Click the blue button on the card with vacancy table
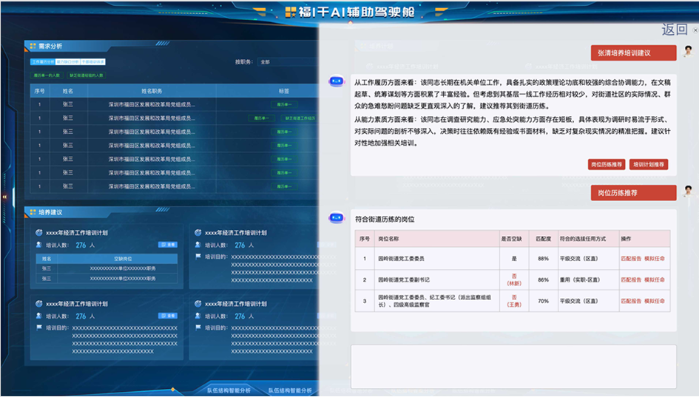Viewport: 699px width, 397px height. click(168, 245)
